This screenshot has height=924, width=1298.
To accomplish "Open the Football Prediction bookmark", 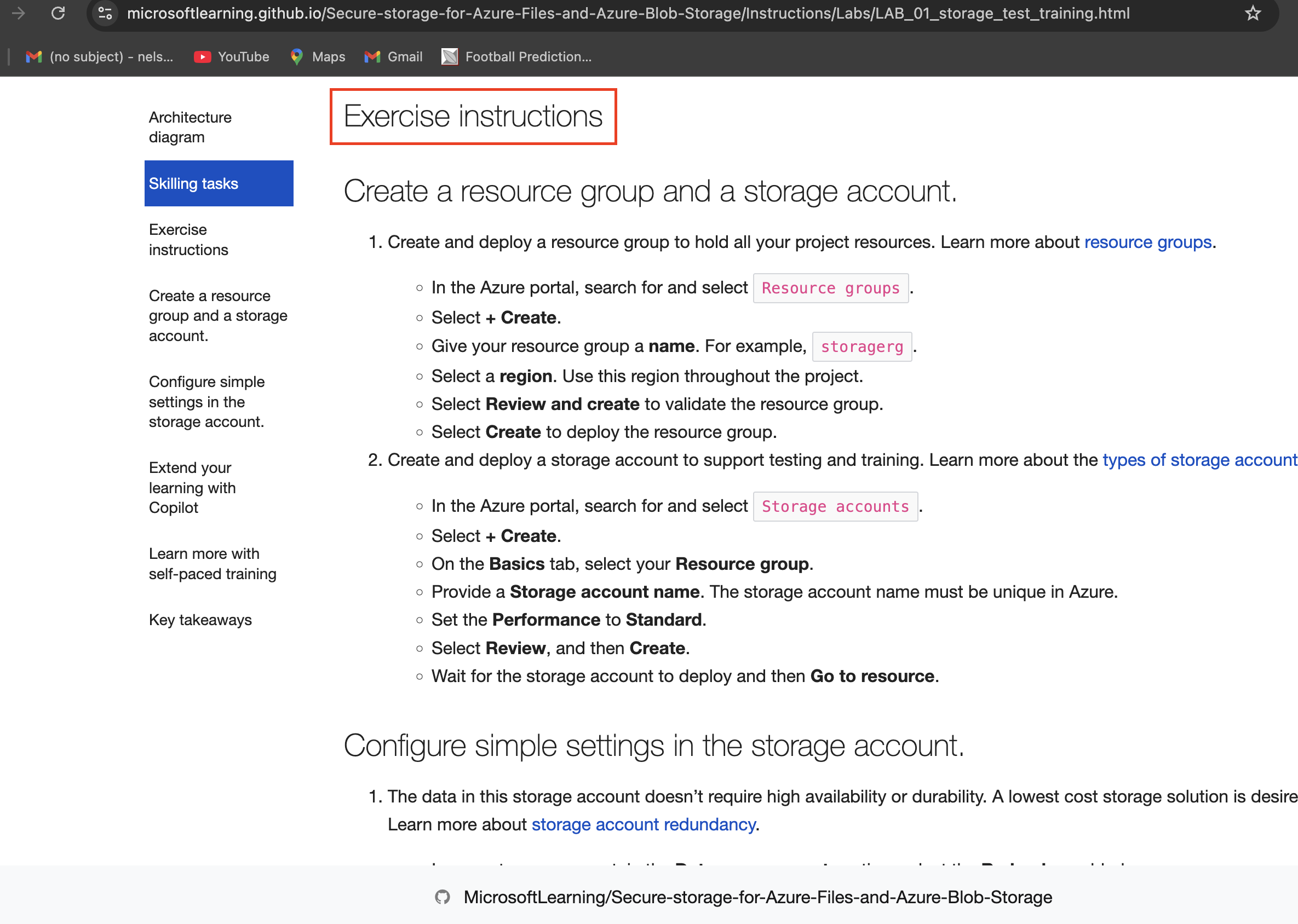I will point(517,57).
